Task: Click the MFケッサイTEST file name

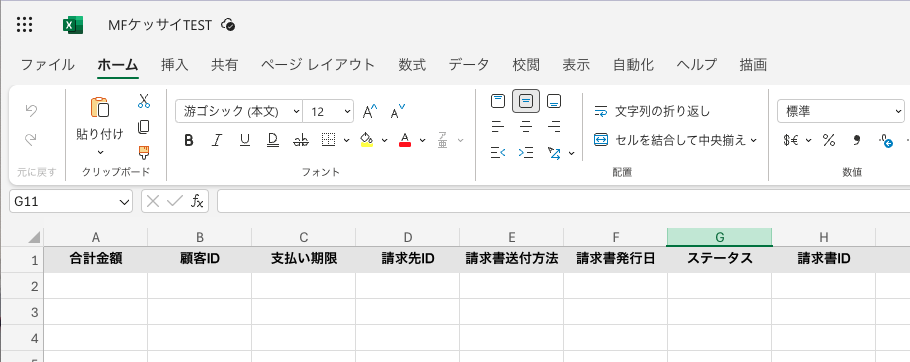Action: 160,25
